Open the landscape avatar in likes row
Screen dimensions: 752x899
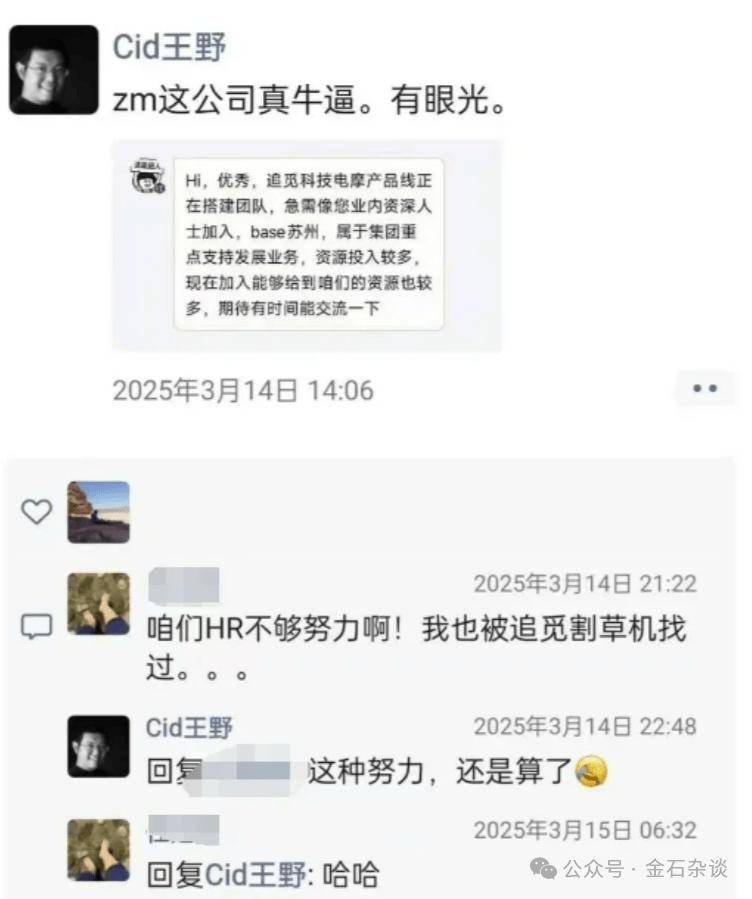99,512
